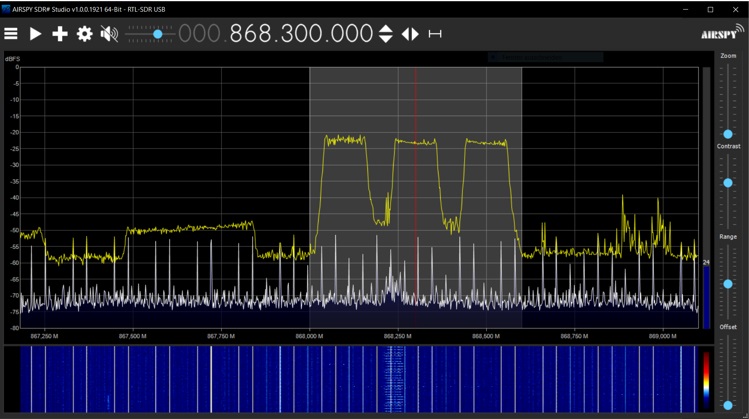Screen dimensions: 749x419
Task: Click the AIRSPY logo
Action: point(721,32)
